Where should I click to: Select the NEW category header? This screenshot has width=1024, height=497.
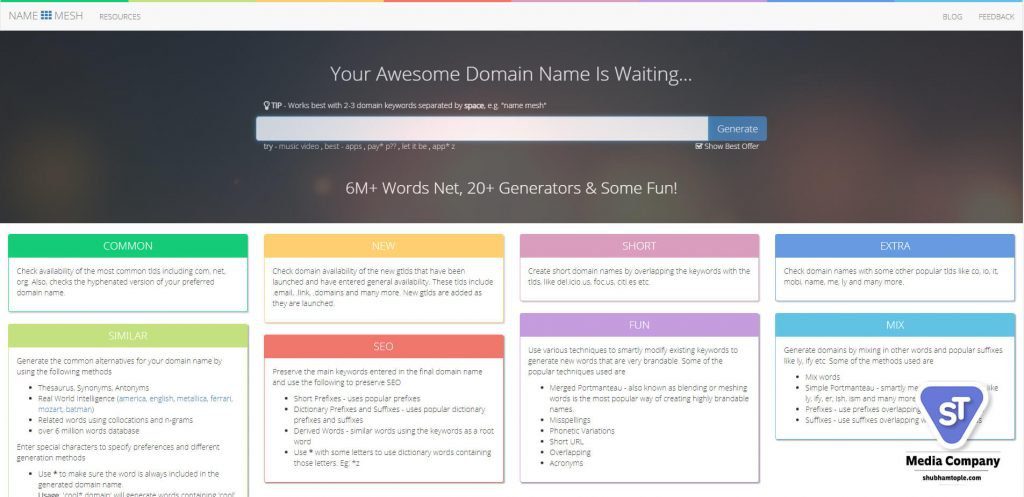(384, 246)
